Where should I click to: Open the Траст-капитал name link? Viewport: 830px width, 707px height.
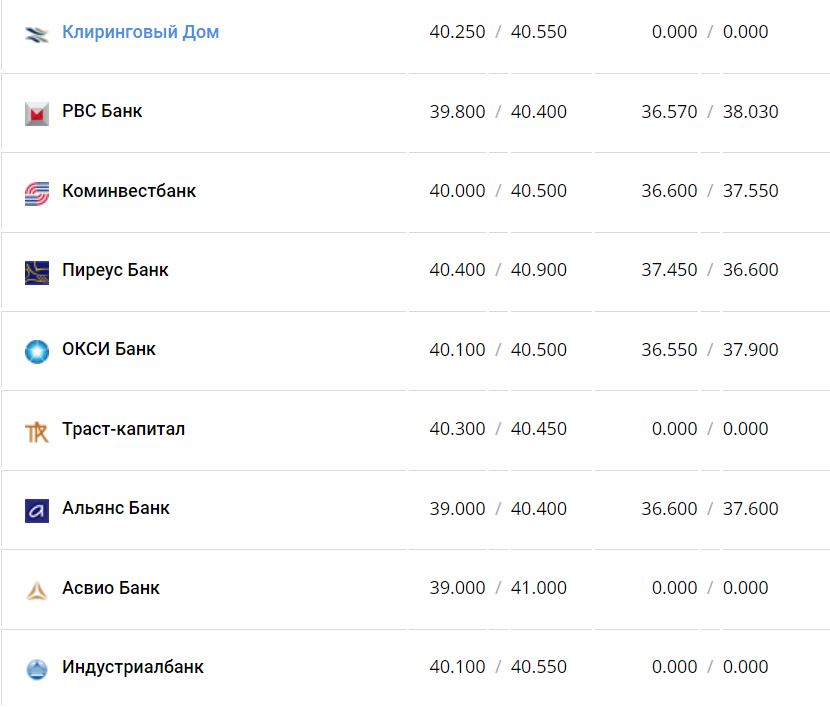point(123,429)
